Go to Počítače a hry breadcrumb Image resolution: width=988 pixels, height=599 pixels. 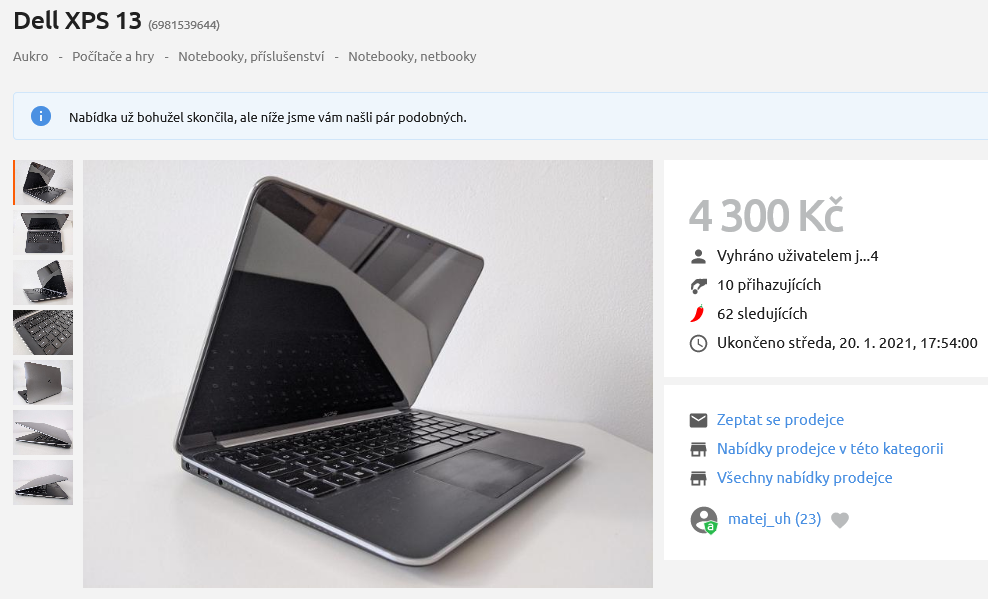(x=113, y=57)
